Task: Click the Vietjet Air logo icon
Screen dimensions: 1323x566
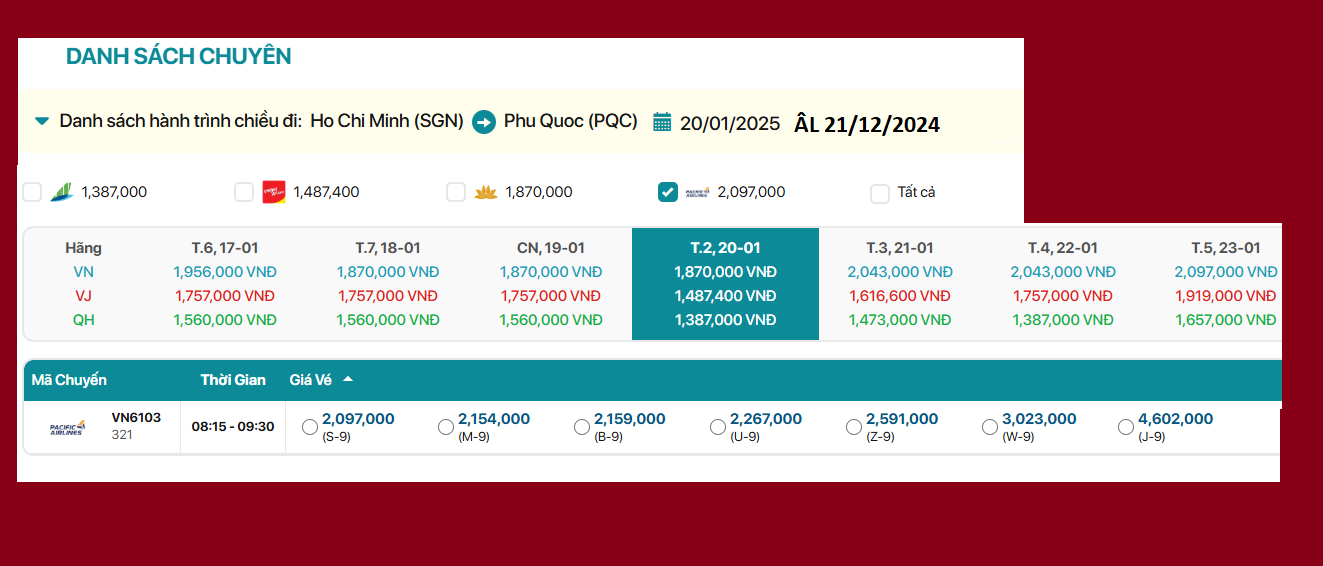Action: click(x=274, y=192)
